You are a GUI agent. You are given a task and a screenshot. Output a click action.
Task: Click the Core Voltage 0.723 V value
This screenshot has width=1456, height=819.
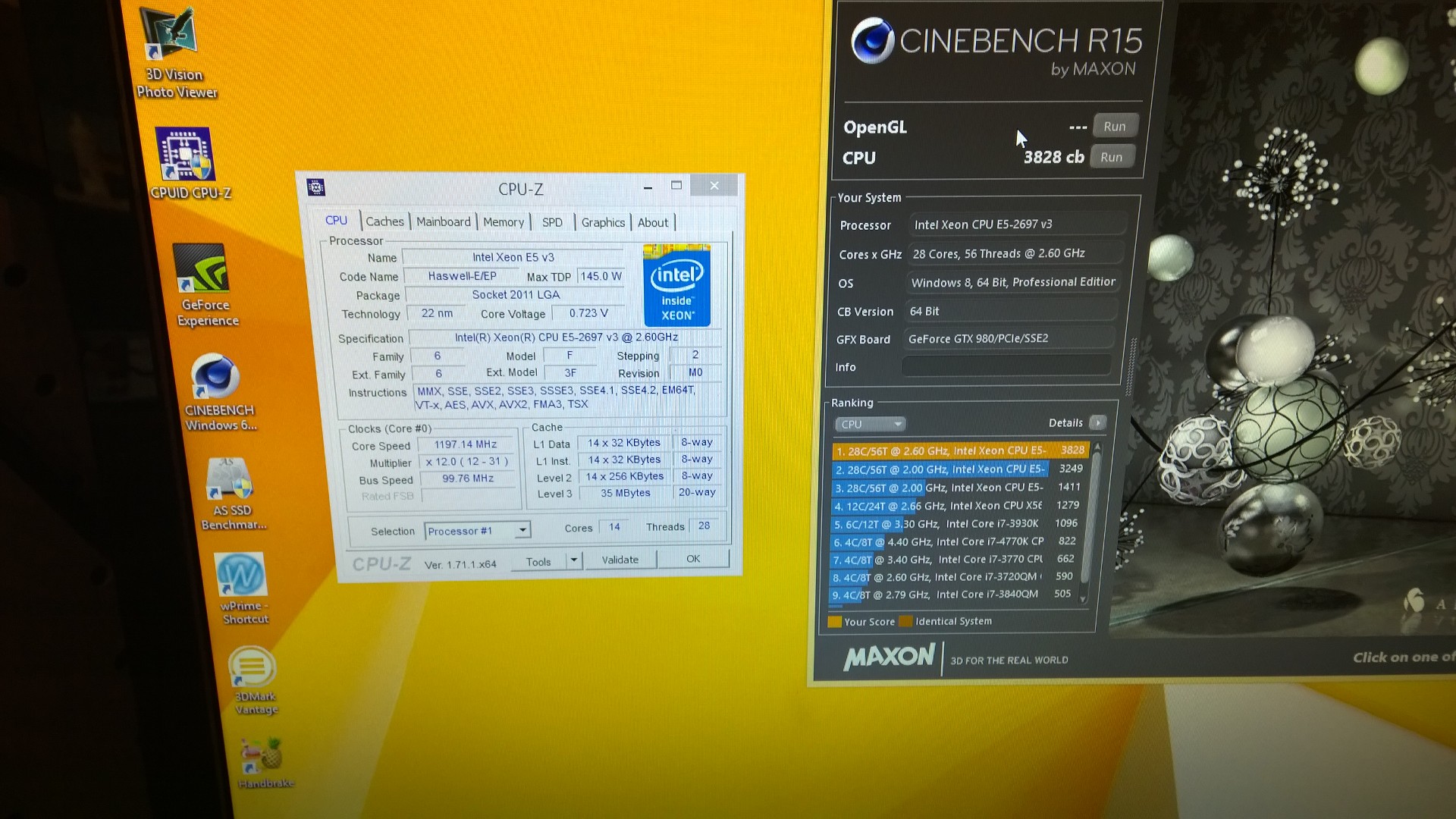point(588,313)
